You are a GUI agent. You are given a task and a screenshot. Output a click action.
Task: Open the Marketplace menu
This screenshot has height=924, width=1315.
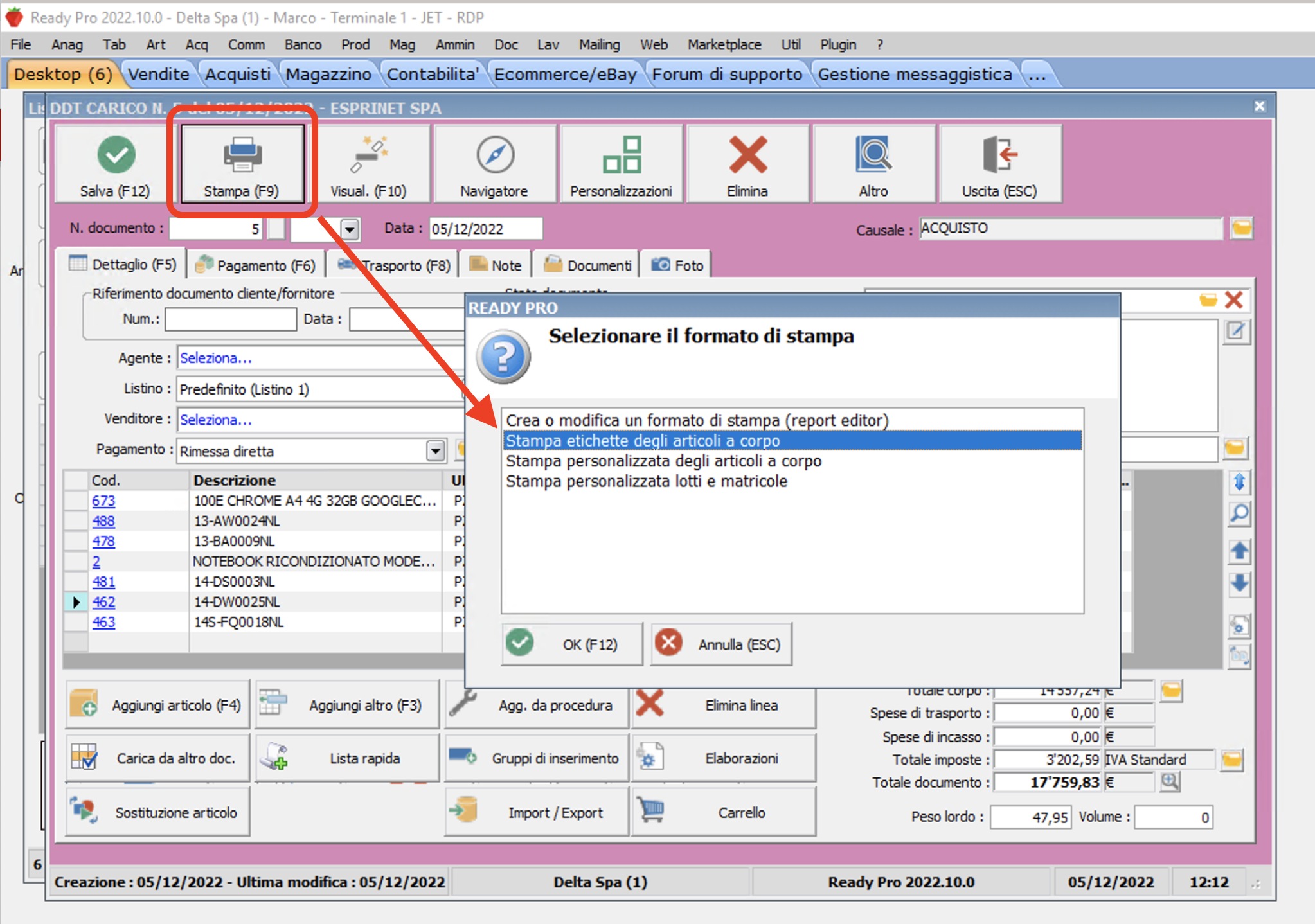[x=724, y=44]
